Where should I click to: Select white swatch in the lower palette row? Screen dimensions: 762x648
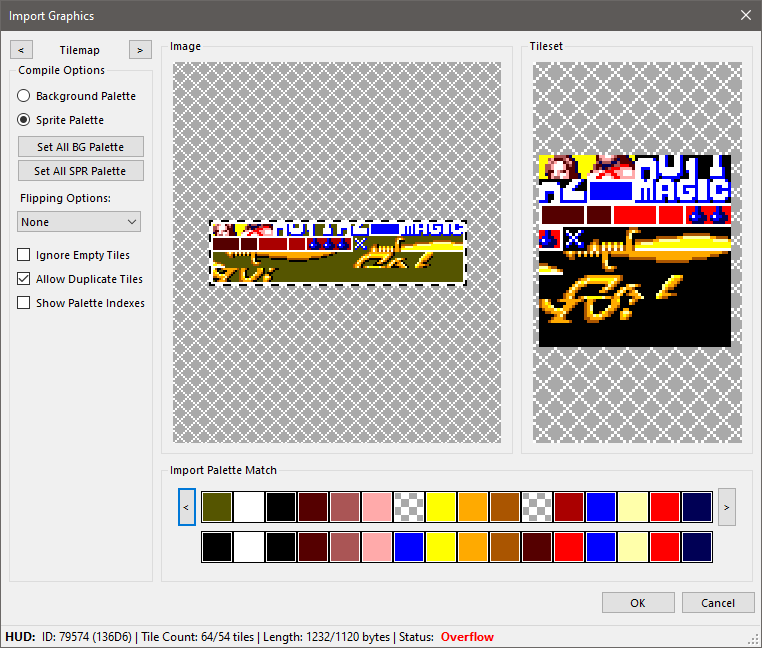249,547
